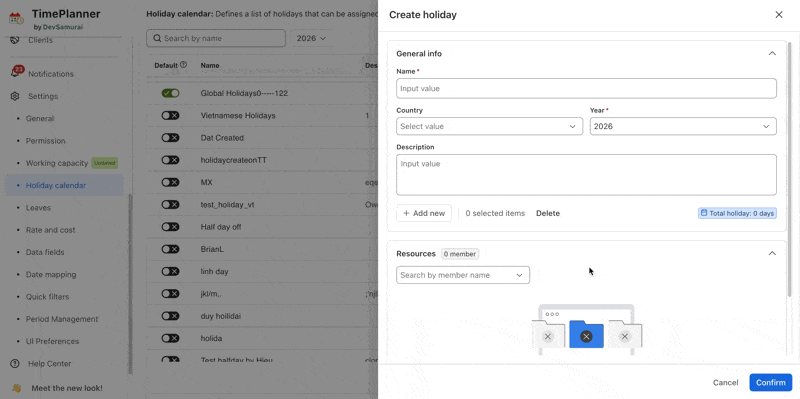Collapse the General info section

(772, 54)
